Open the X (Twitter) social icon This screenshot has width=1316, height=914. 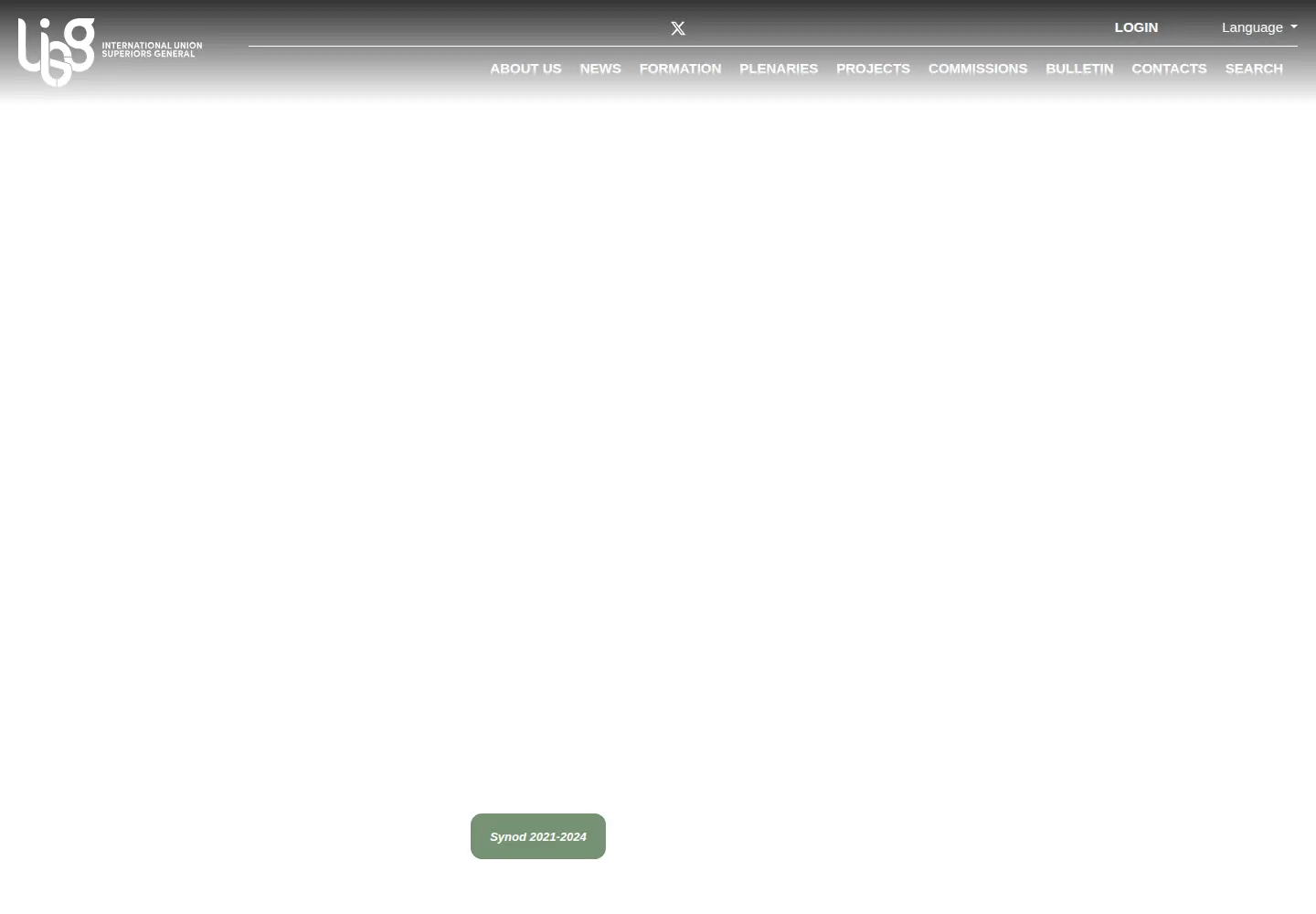677,28
